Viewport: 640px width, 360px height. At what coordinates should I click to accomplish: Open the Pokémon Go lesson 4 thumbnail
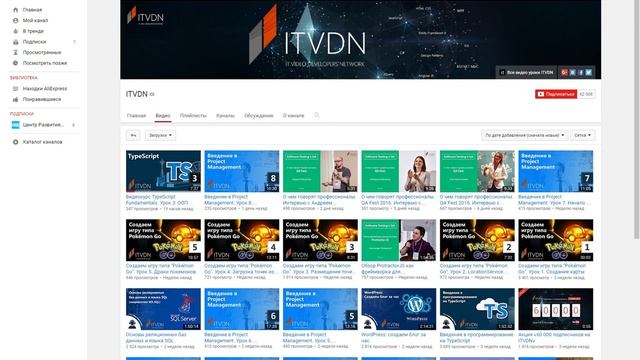coord(242,240)
